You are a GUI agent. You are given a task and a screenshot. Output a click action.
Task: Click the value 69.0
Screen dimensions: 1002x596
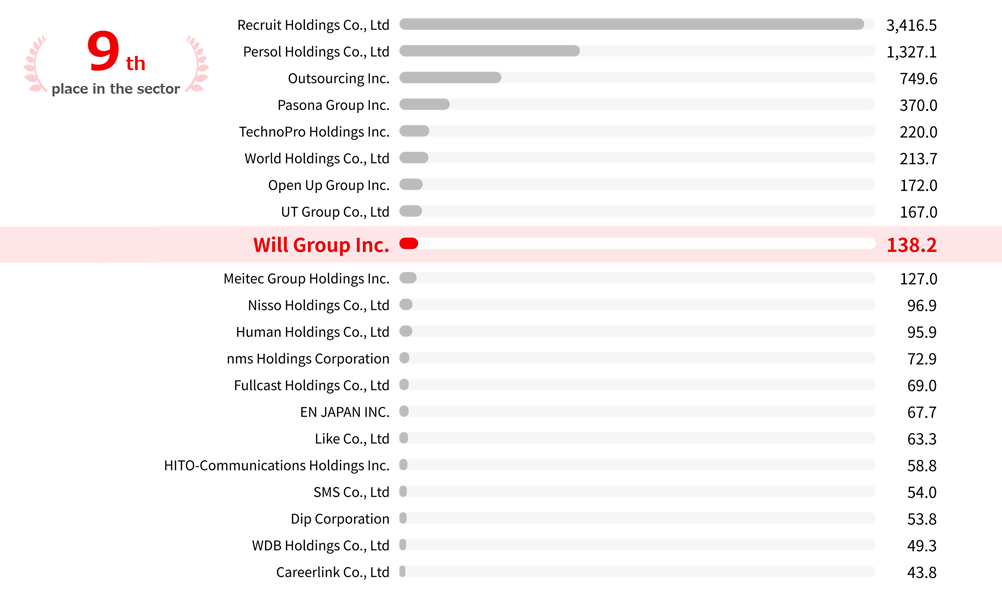point(922,386)
